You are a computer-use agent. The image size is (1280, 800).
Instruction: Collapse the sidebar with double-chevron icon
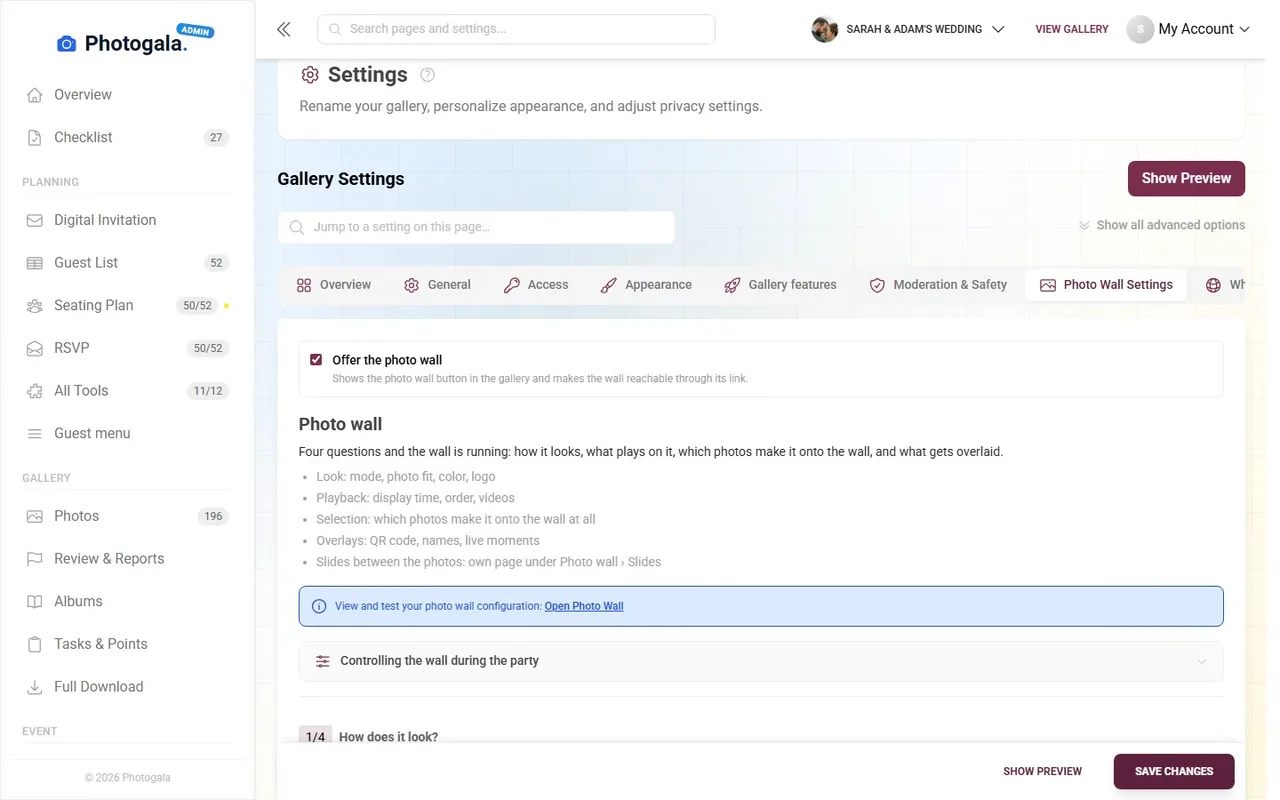(x=284, y=29)
